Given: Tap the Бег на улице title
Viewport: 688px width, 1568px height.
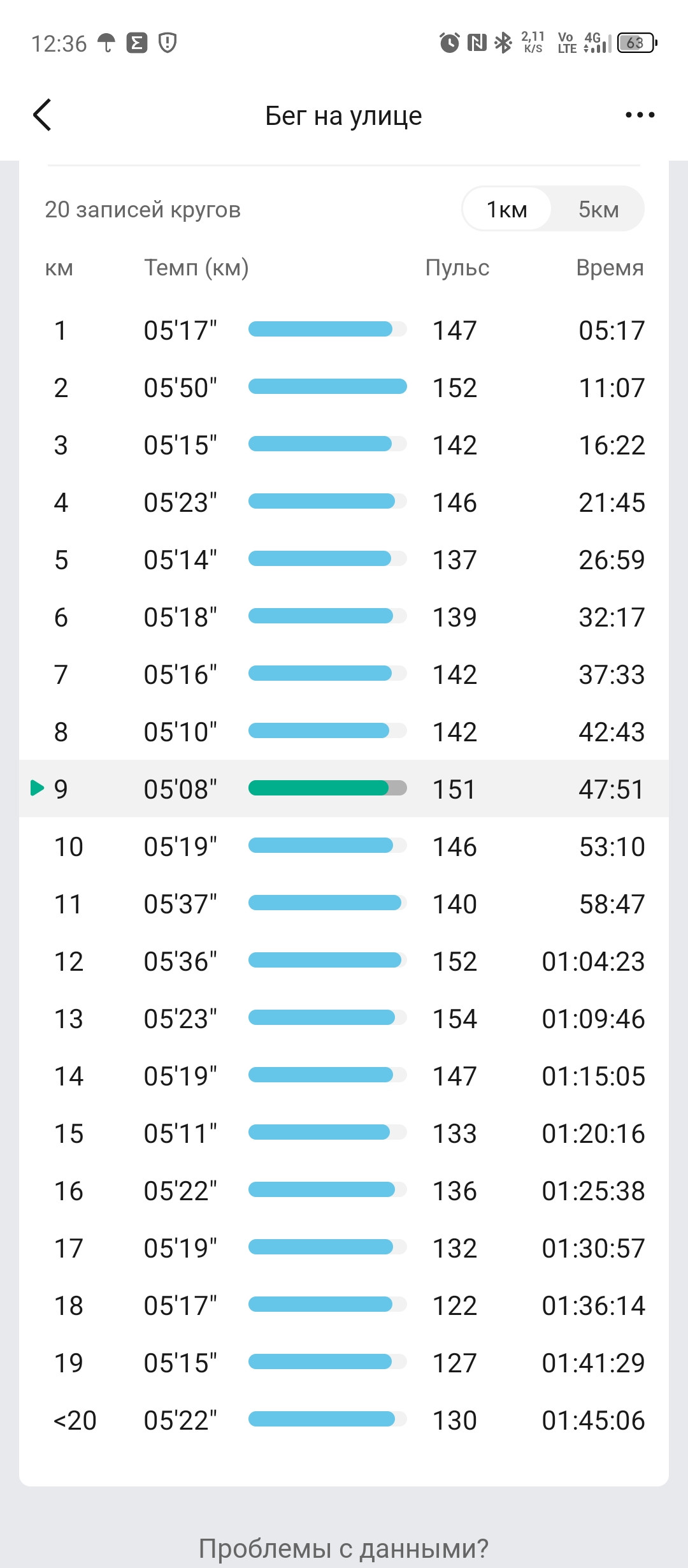Looking at the screenshot, I should point(343,116).
